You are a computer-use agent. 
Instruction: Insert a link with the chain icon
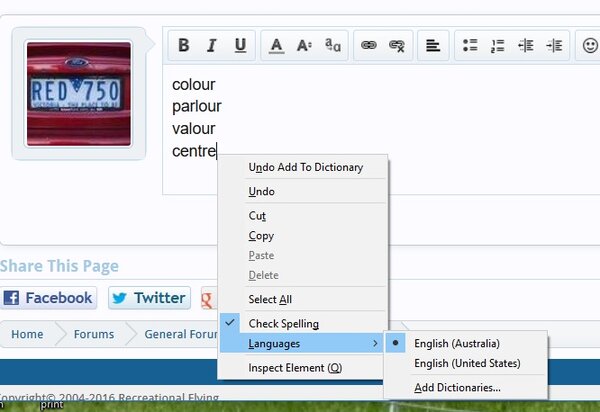[x=369, y=45]
